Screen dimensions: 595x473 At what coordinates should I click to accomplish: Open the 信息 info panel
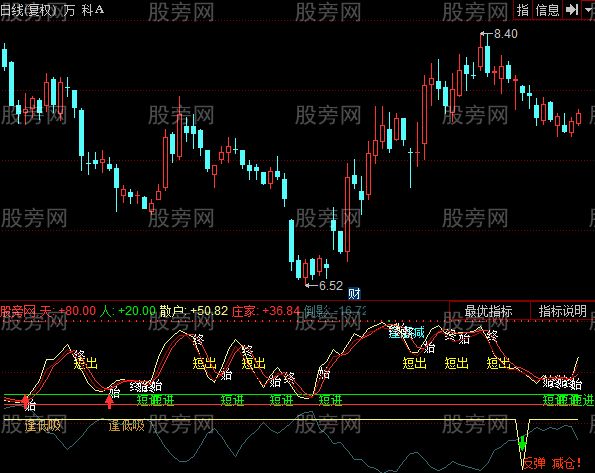pos(547,10)
